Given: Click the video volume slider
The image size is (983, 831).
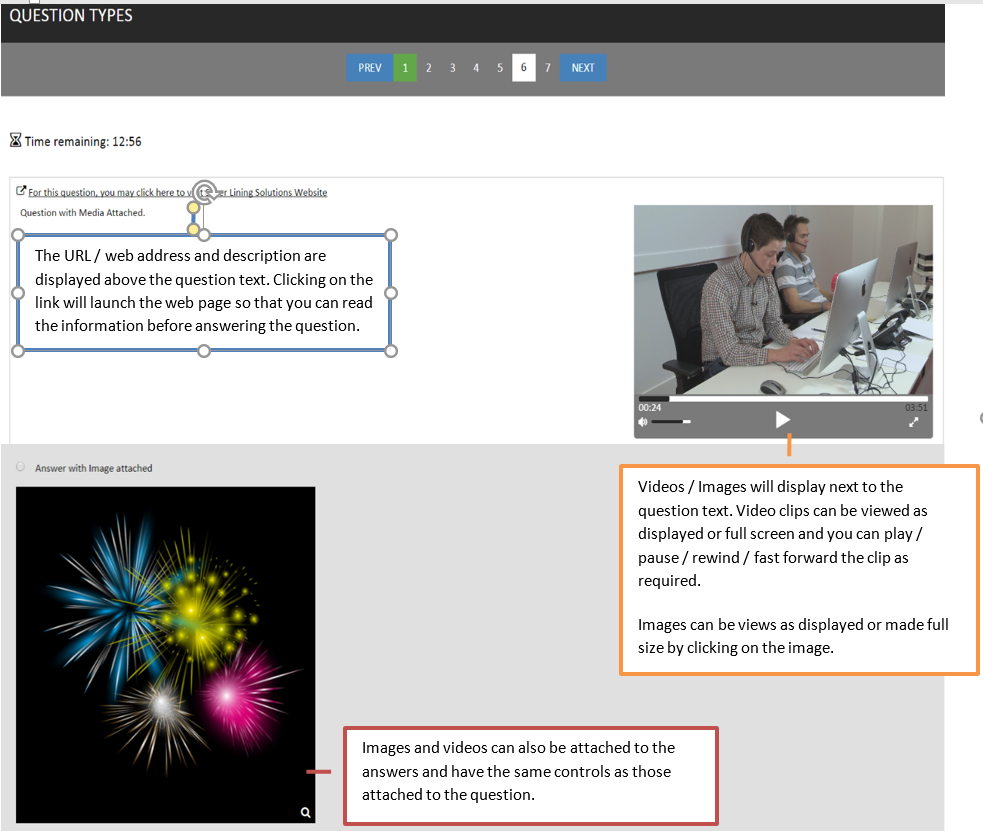Looking at the screenshot, I should click(670, 422).
